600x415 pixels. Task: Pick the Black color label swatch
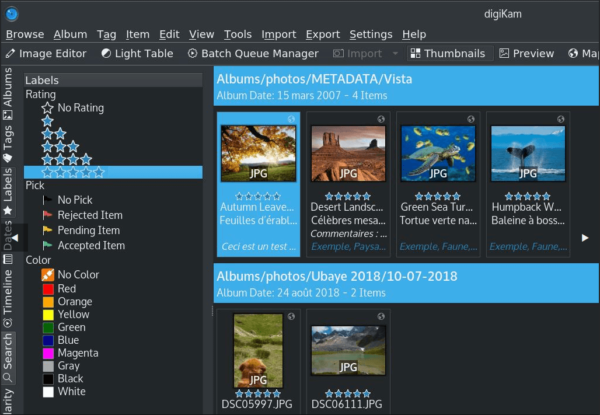tap(48, 379)
